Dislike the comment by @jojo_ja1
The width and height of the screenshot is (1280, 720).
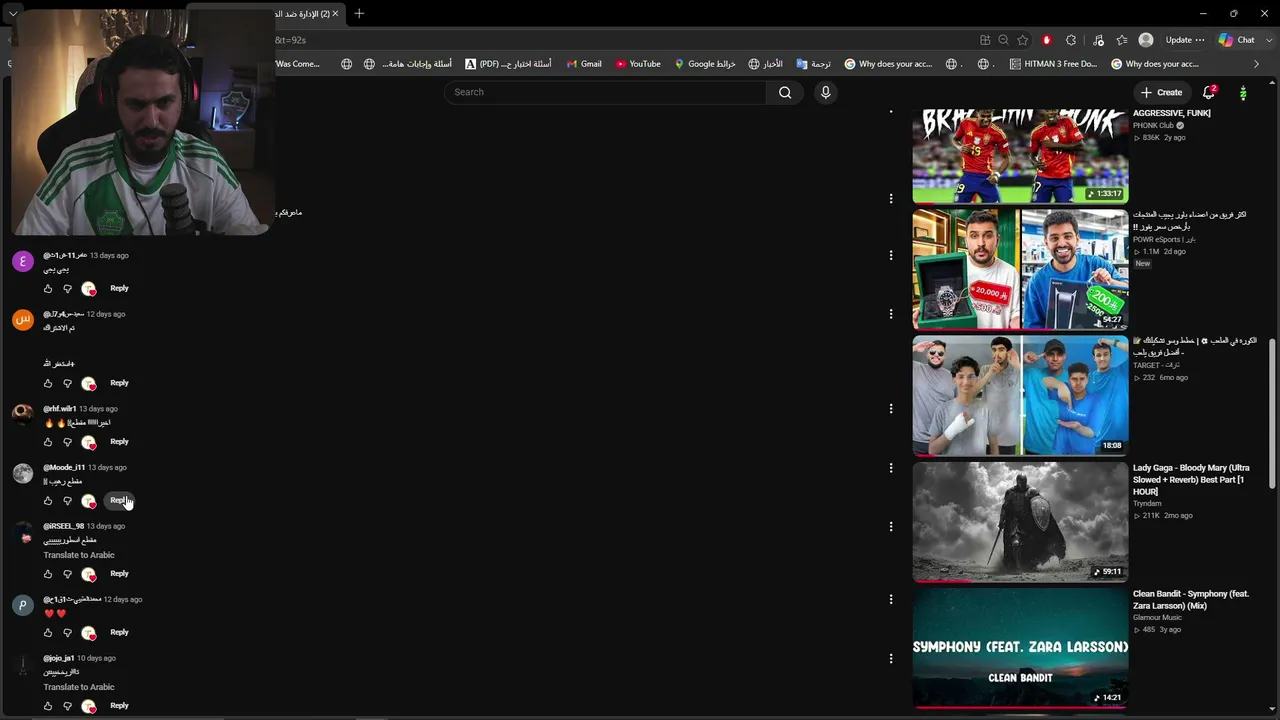pyautogui.click(x=68, y=706)
